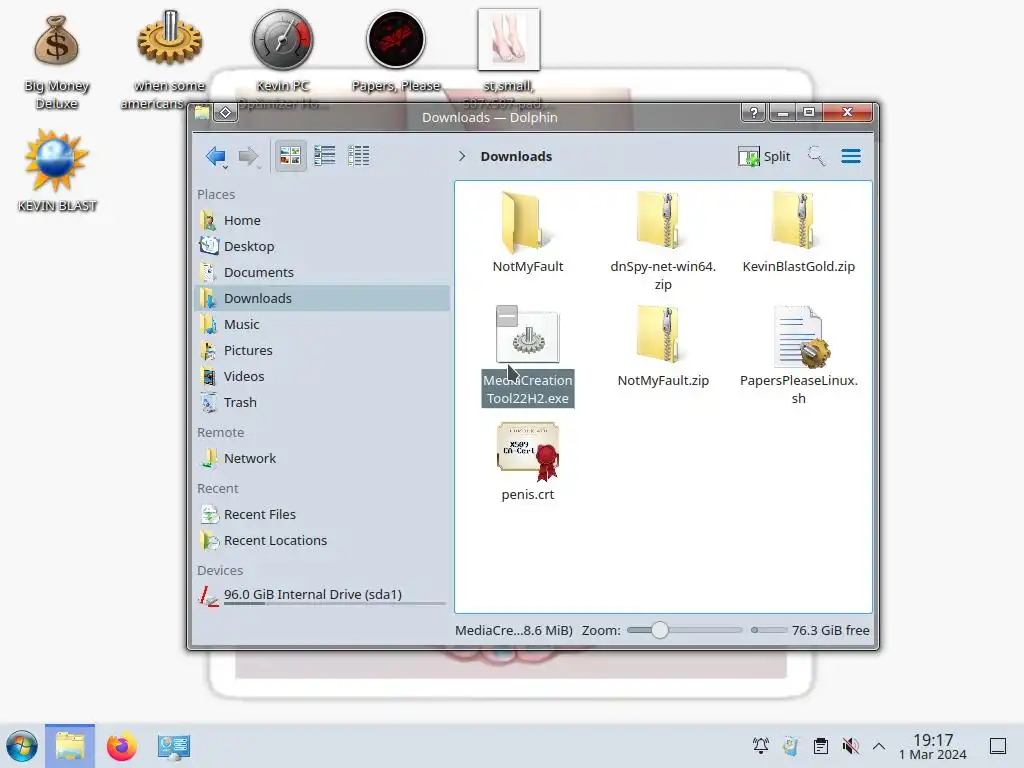Open Recent Locations entry
Screen dimensions: 1024x768
tap(322, 541)
